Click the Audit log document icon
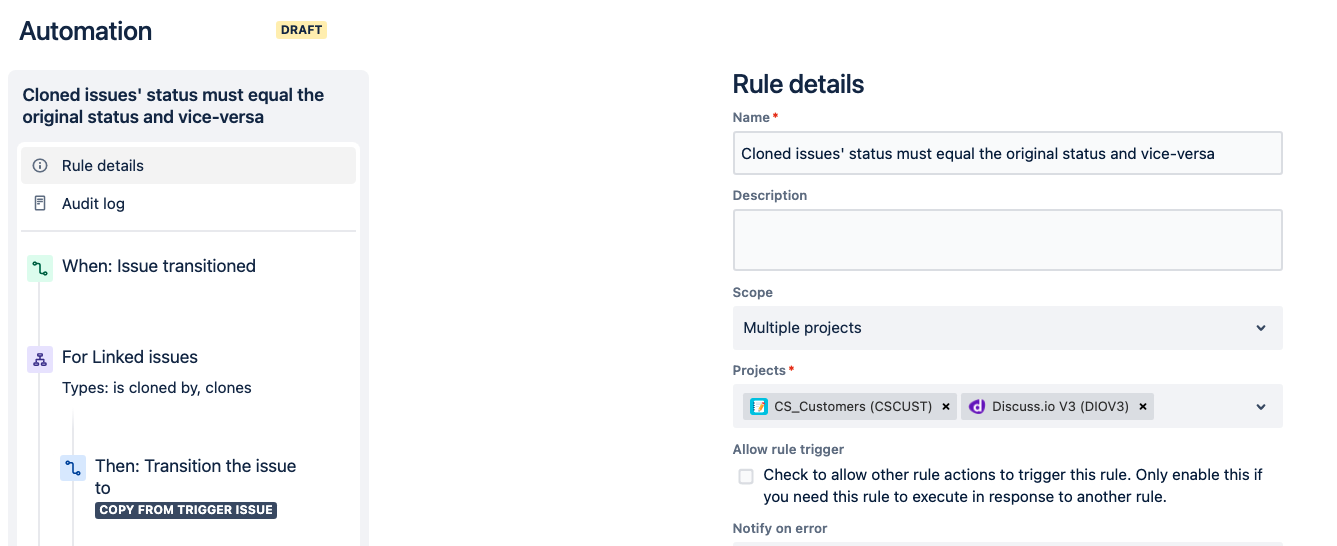 40,204
